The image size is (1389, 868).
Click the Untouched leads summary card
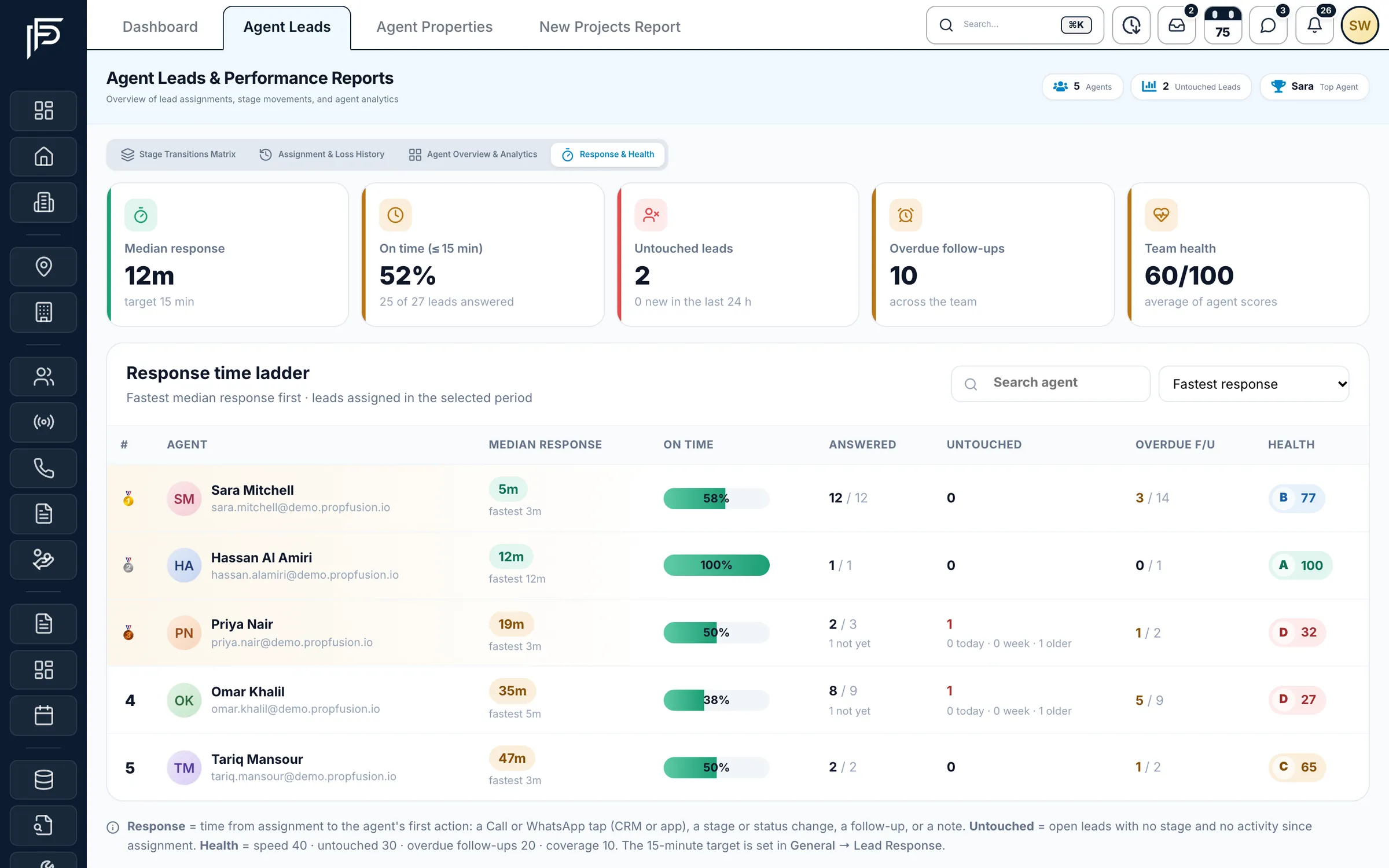[x=737, y=255]
